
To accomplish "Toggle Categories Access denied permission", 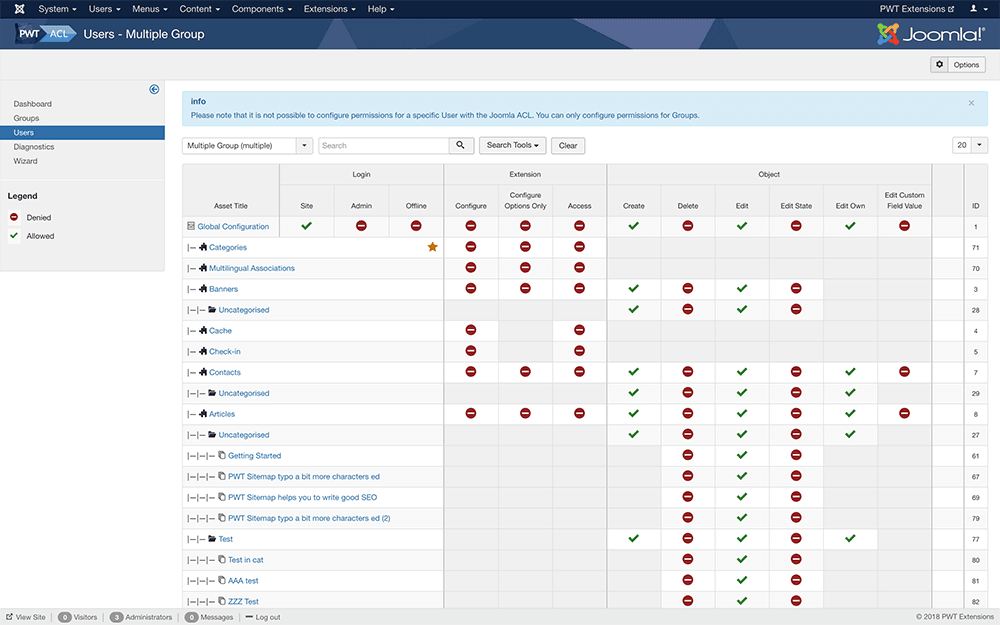I will pyautogui.click(x=579, y=247).
